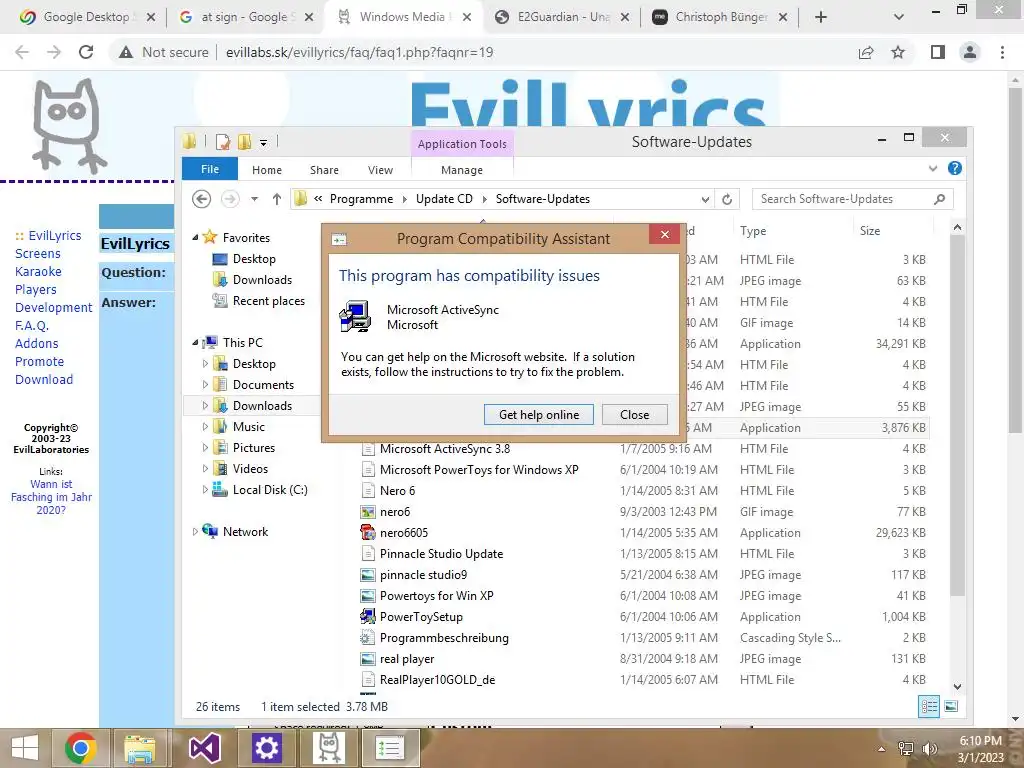
Task: Switch to E2Guardian browser tab
Action: click(x=562, y=17)
